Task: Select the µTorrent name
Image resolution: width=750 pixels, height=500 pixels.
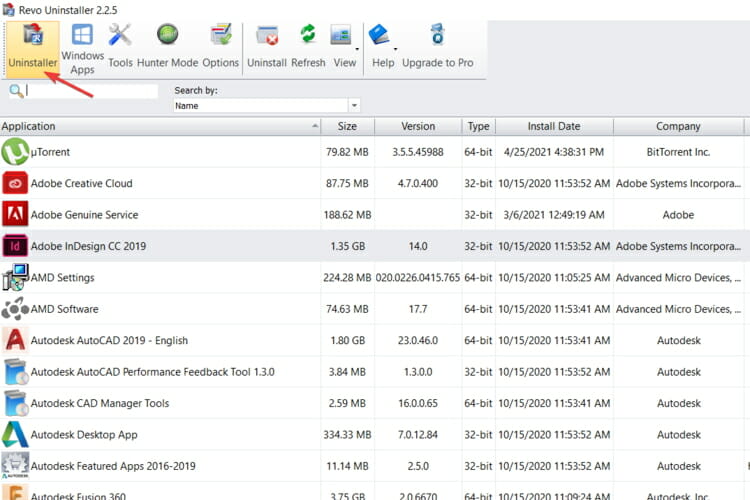Action: click(x=50, y=152)
